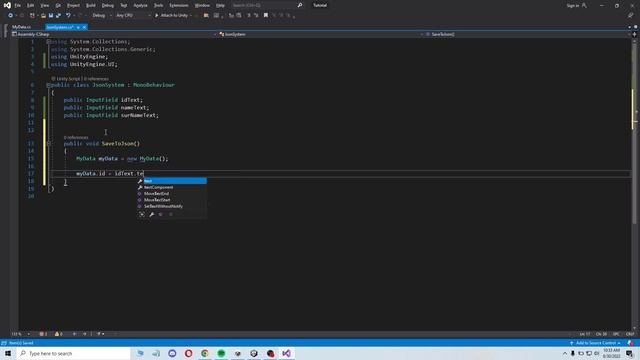Open the JsonSystem class navigation dropdown
640x360 pixels.
click(321, 34)
